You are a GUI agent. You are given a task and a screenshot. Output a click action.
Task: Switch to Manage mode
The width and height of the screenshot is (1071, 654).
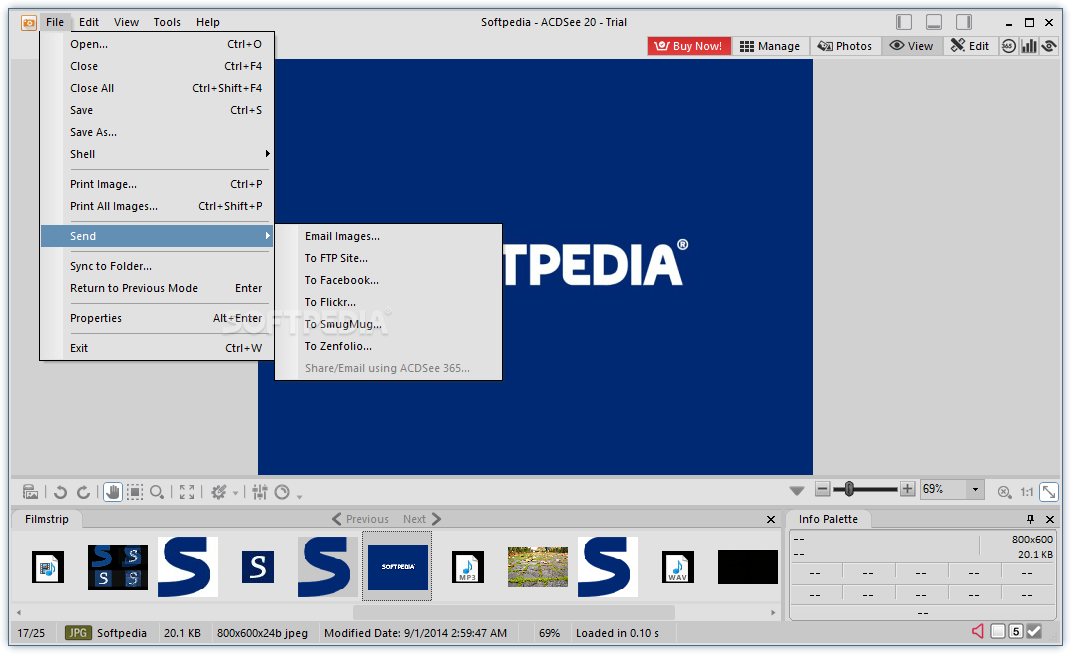coord(770,46)
